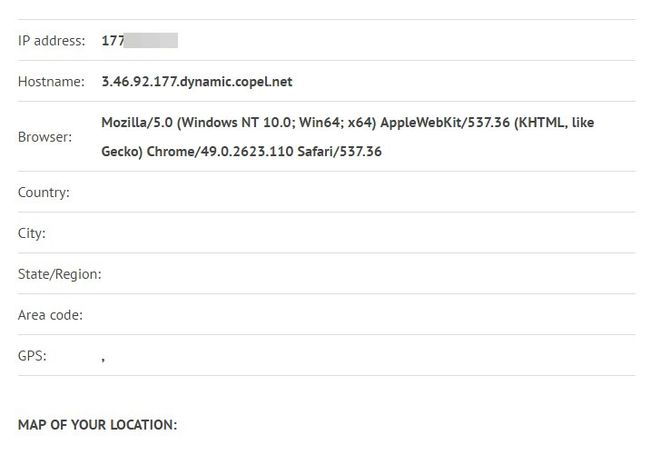The height and width of the screenshot is (455, 660).
Task: Click the Country label
Action: [x=44, y=193]
